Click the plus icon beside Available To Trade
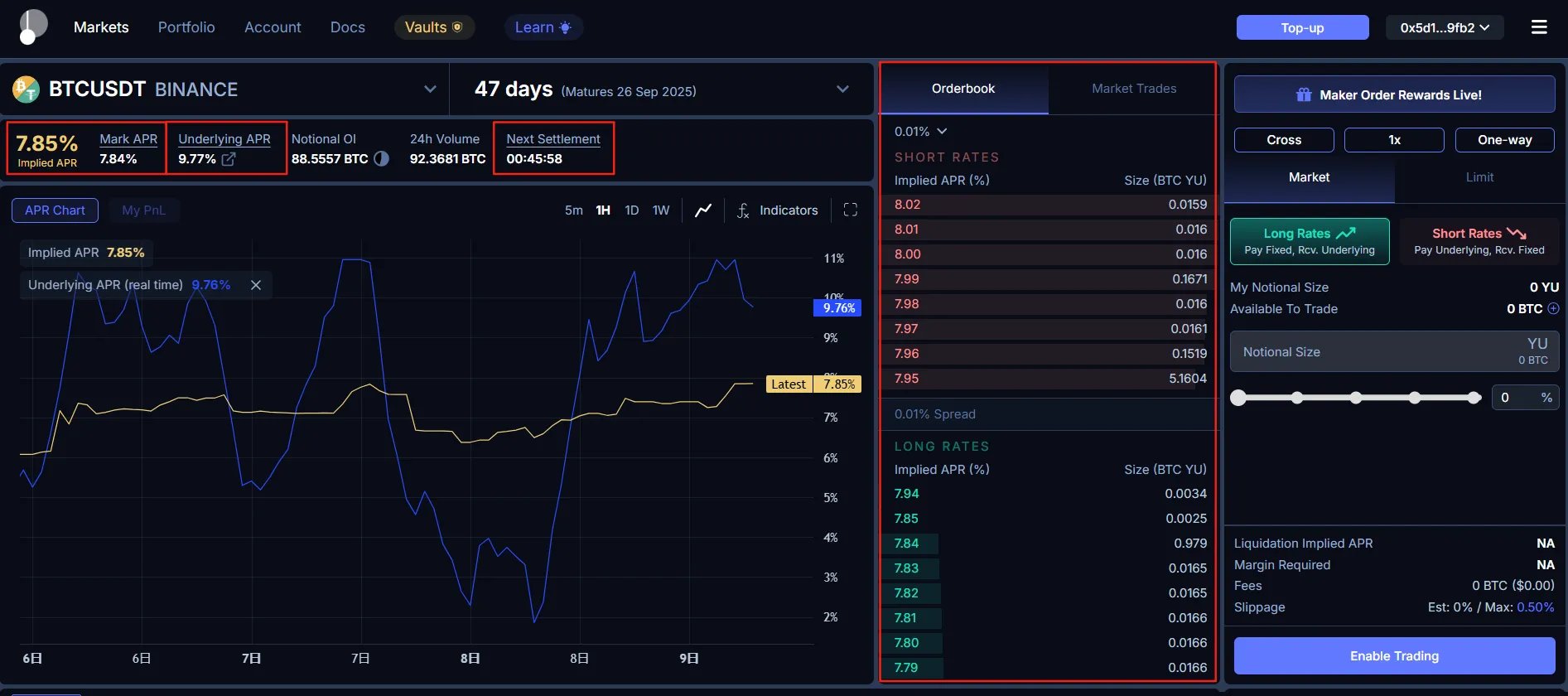This screenshot has height=696, width=1568. [x=1553, y=308]
